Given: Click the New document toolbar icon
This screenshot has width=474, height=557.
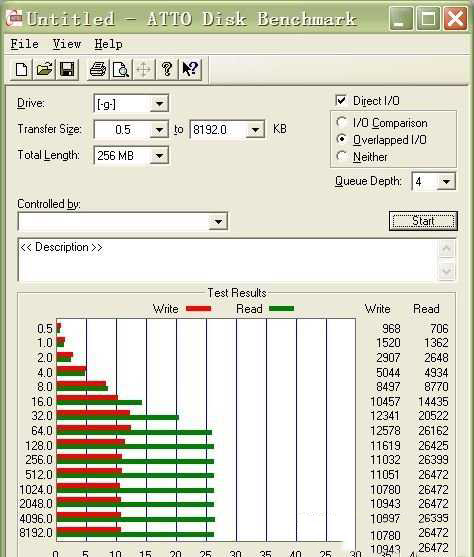Looking at the screenshot, I should (x=21, y=69).
